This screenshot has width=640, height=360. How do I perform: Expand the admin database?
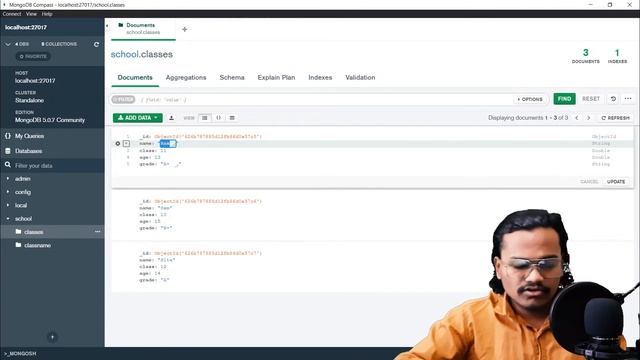point(8,179)
